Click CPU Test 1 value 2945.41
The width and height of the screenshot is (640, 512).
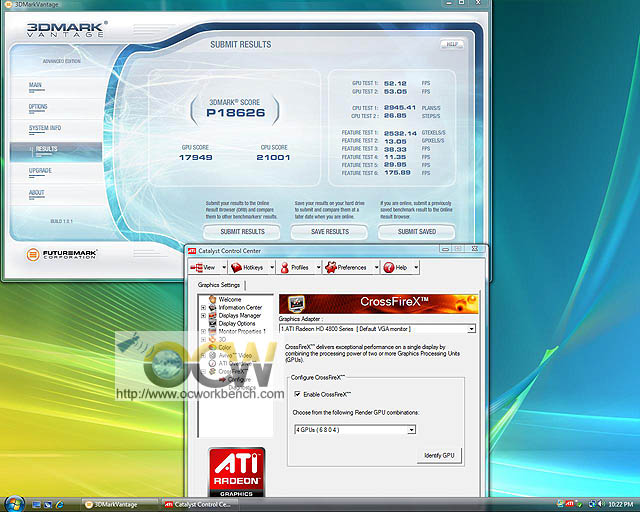click(x=400, y=108)
